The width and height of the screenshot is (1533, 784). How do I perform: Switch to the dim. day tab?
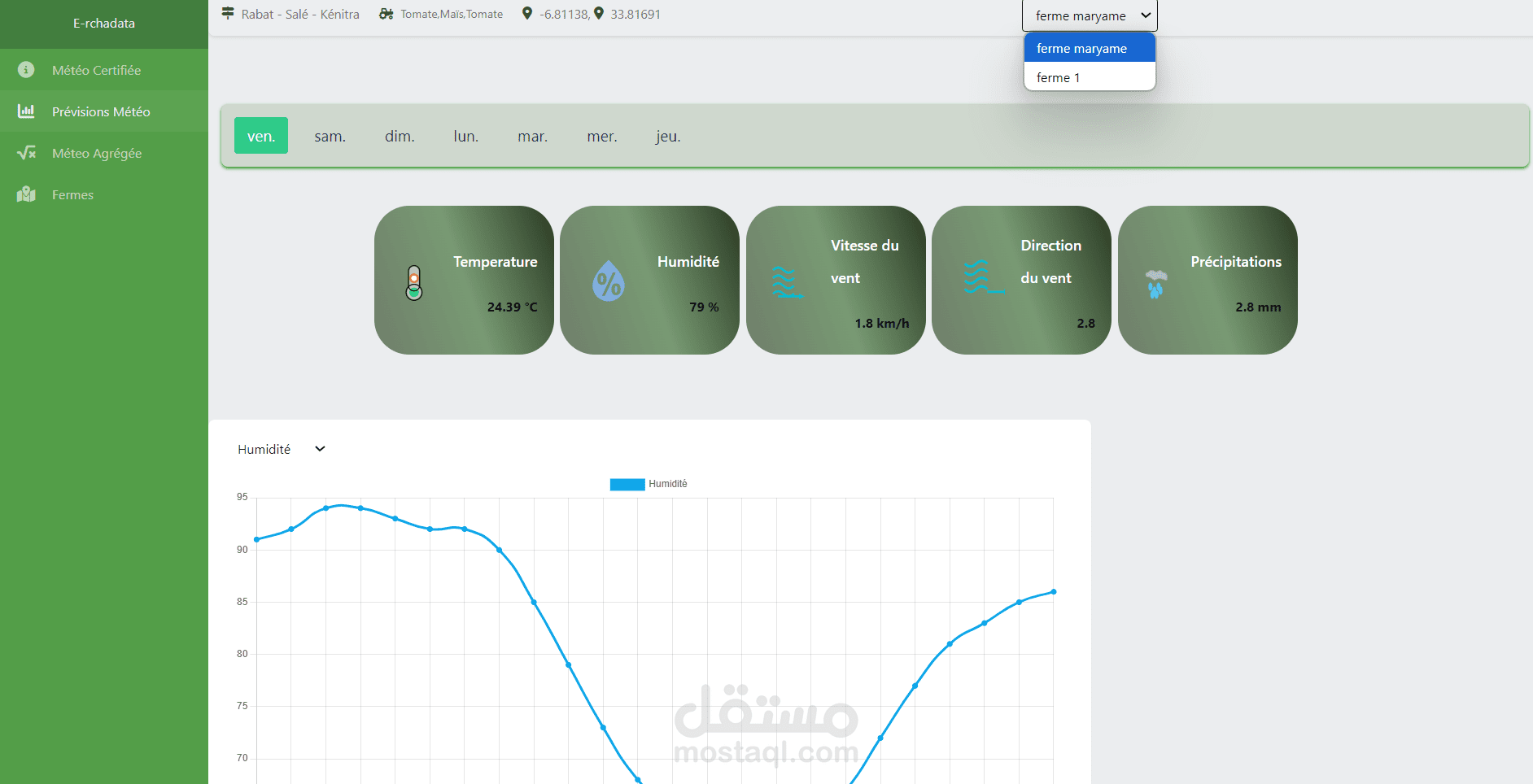click(x=400, y=136)
